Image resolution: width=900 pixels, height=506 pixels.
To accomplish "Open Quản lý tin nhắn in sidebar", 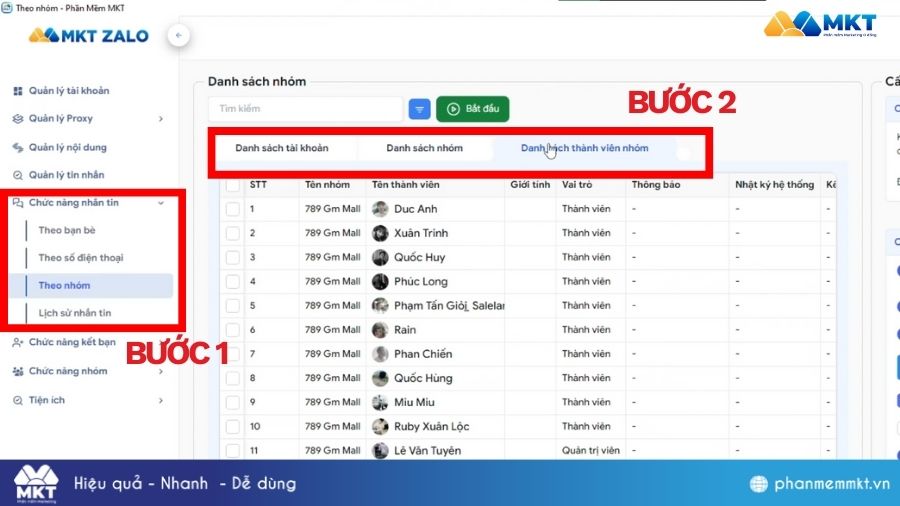I will (67, 175).
